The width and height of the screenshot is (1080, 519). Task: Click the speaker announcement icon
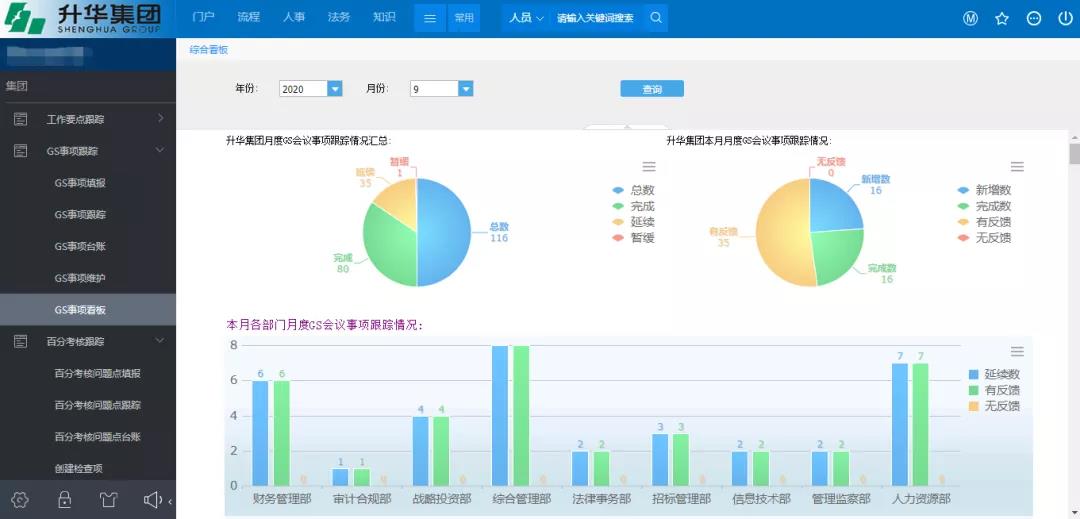pyautogui.click(x=152, y=500)
